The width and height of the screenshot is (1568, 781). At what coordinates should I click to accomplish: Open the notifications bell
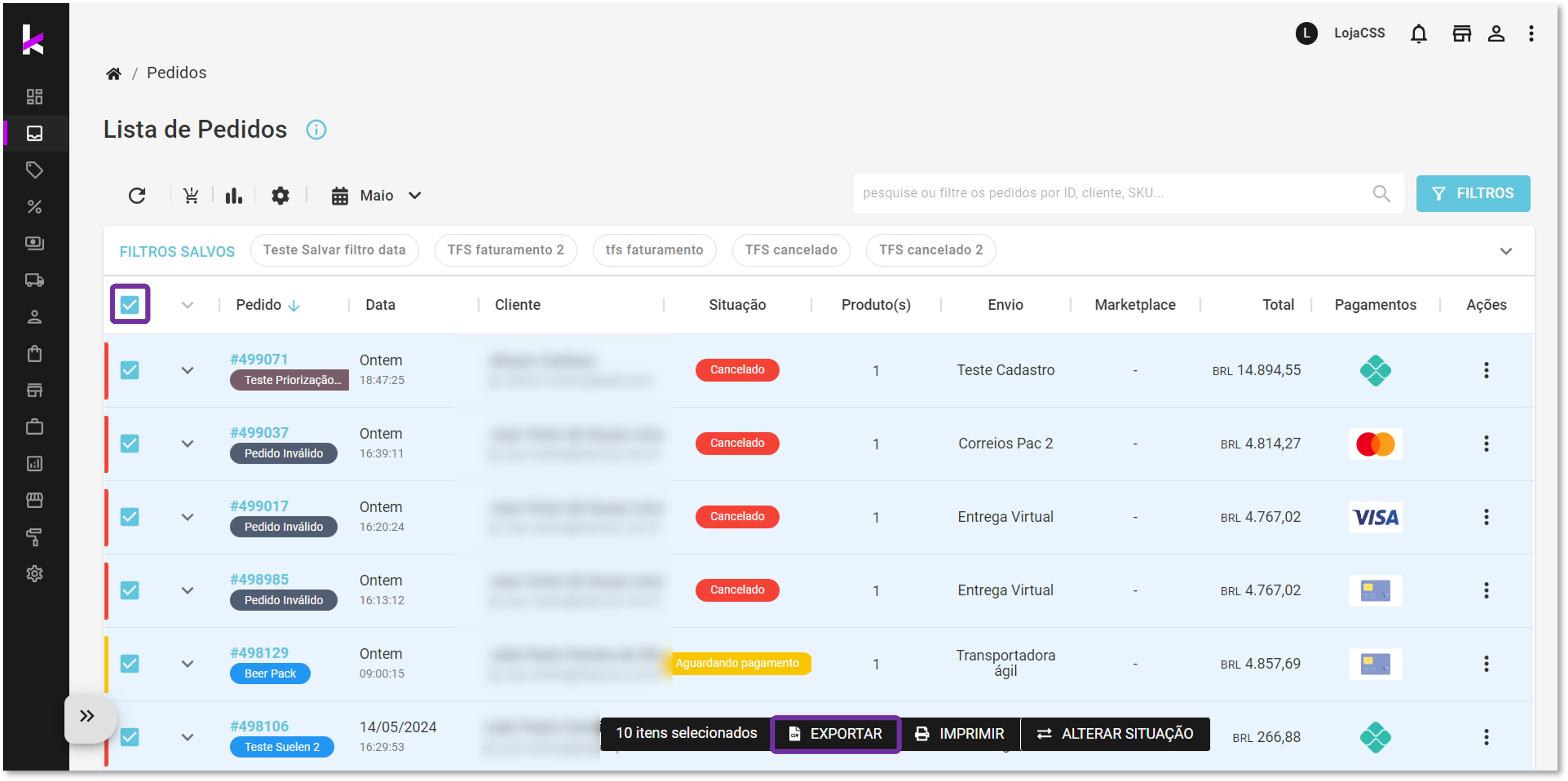click(1418, 34)
